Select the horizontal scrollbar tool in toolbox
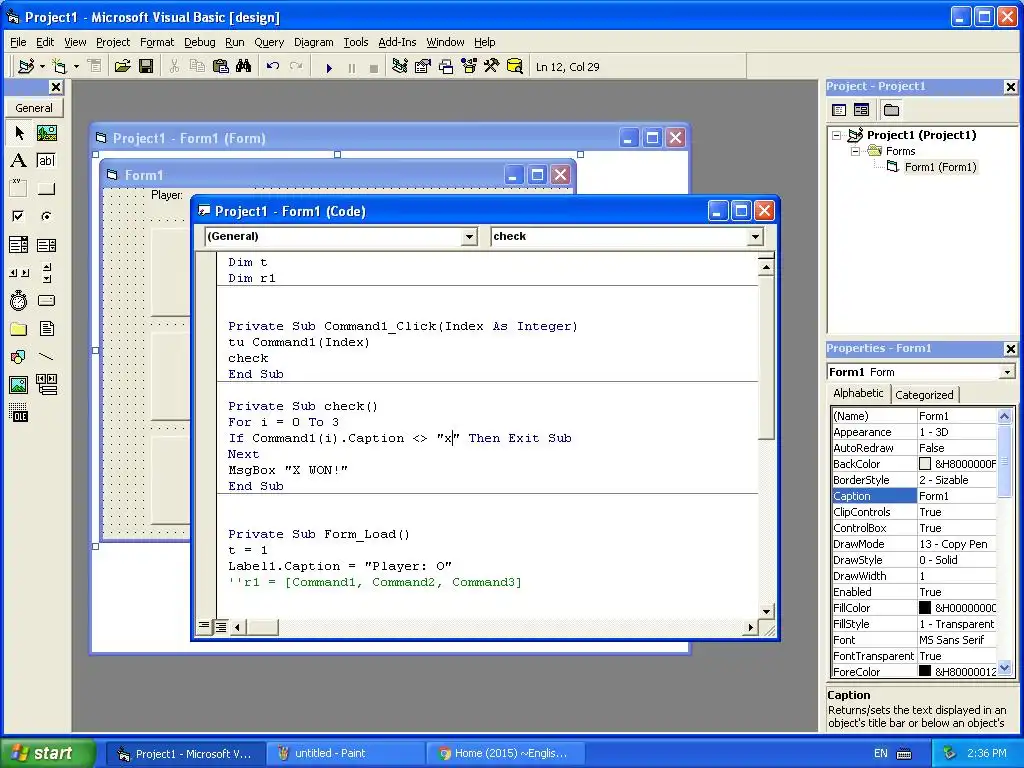The height and width of the screenshot is (768, 1024). (19, 273)
